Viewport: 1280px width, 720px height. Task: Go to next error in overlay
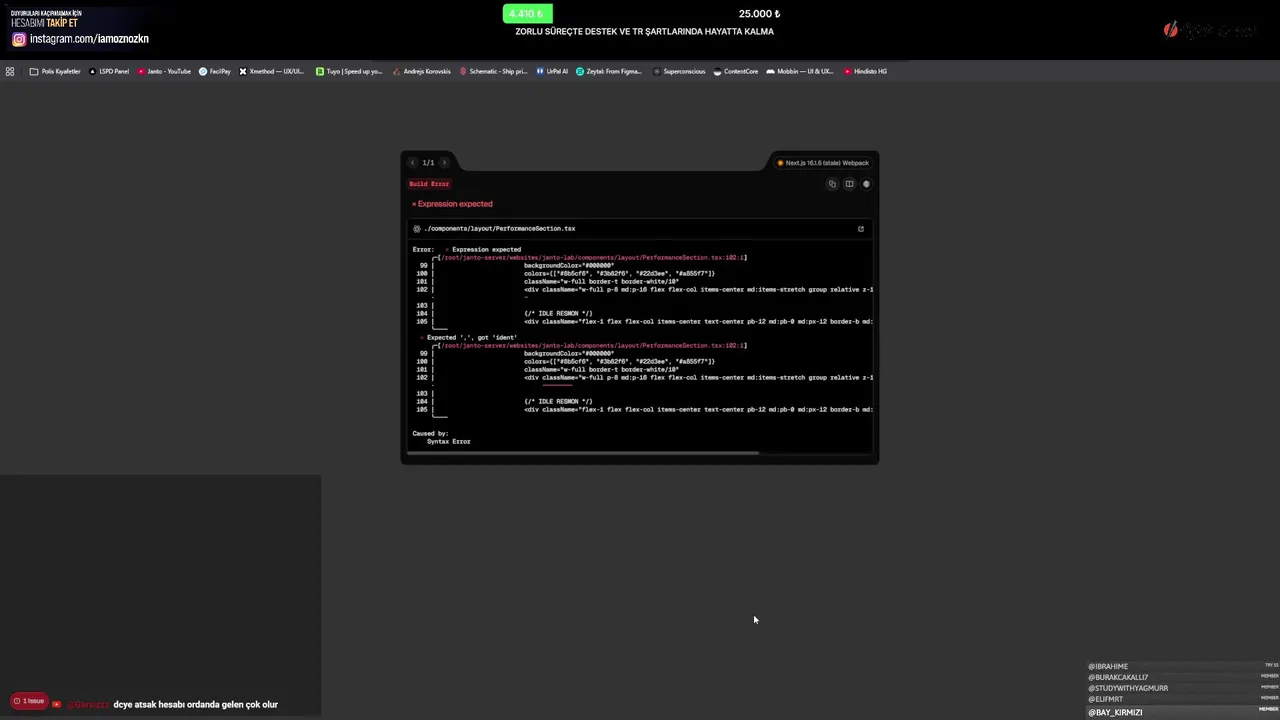pyautogui.click(x=445, y=163)
